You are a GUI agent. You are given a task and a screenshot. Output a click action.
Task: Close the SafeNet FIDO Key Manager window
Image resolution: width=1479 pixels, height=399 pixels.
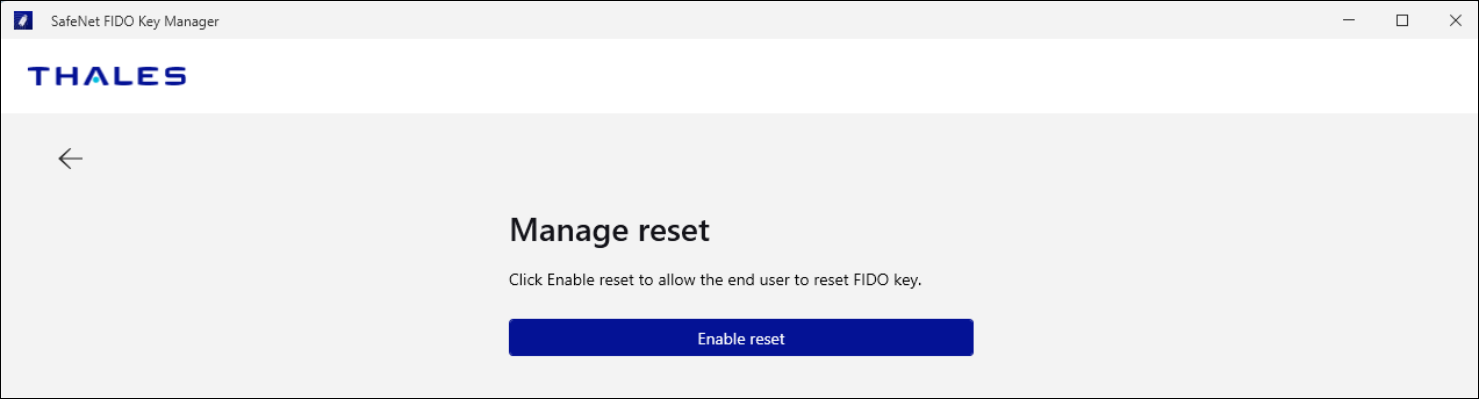coord(1455,20)
